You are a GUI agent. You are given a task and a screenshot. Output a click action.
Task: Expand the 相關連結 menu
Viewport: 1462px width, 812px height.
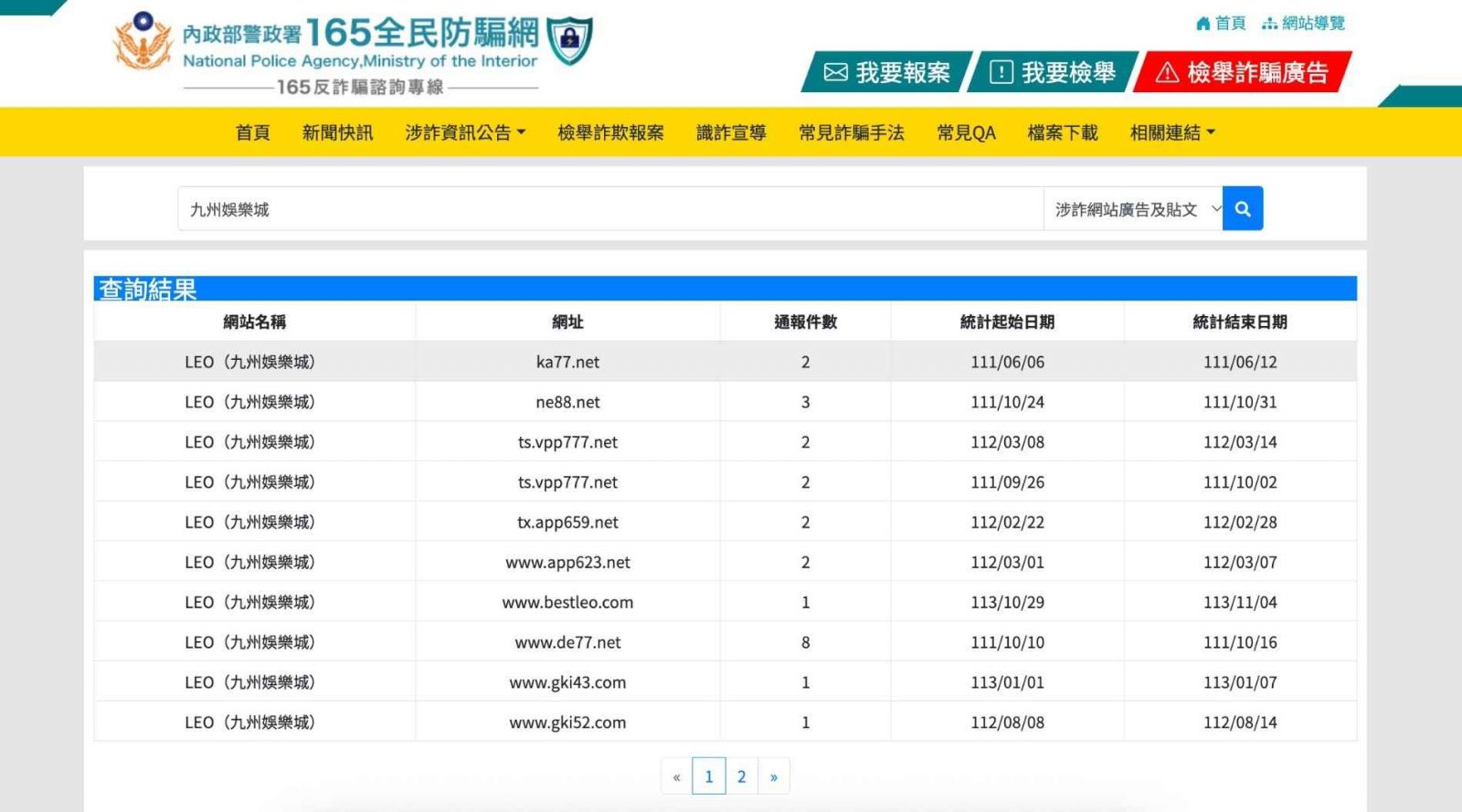pyautogui.click(x=1172, y=132)
